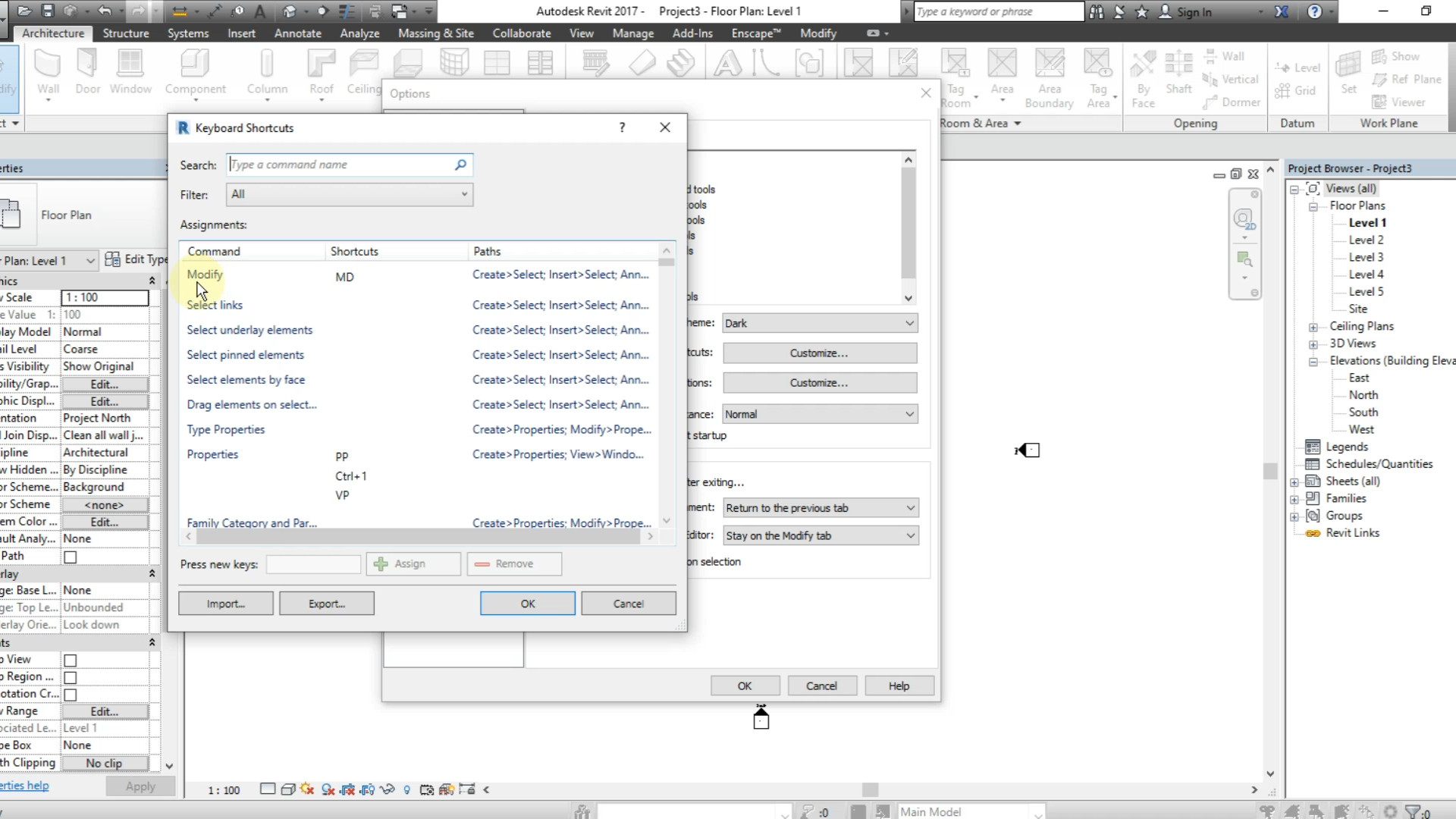Click the vertical scrollbar thumb in Options list
1456x819 pixels.
[908, 223]
